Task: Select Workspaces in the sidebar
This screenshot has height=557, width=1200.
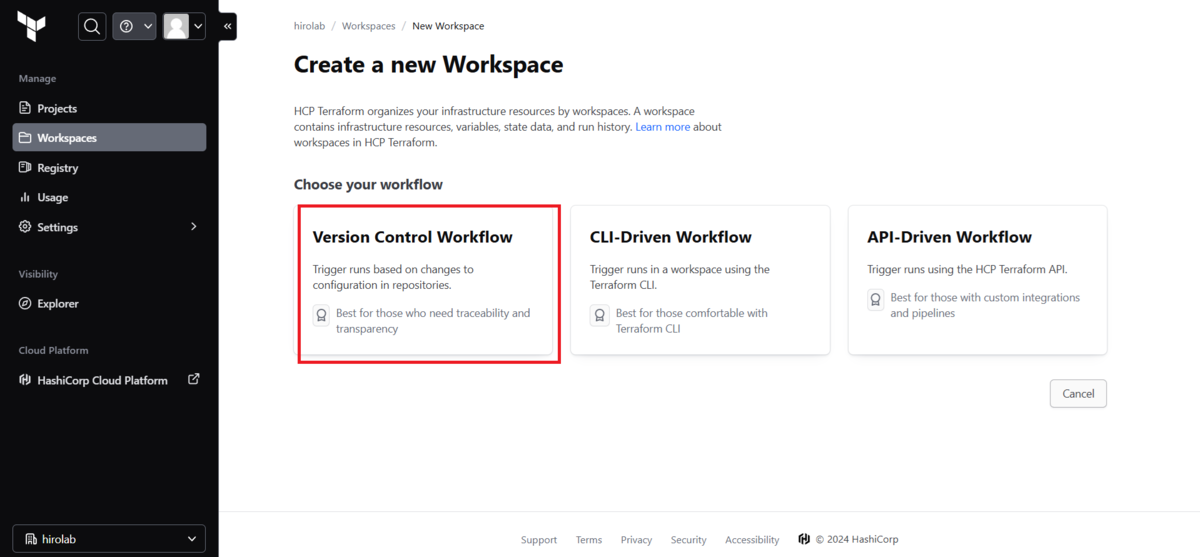Action: tap(109, 138)
